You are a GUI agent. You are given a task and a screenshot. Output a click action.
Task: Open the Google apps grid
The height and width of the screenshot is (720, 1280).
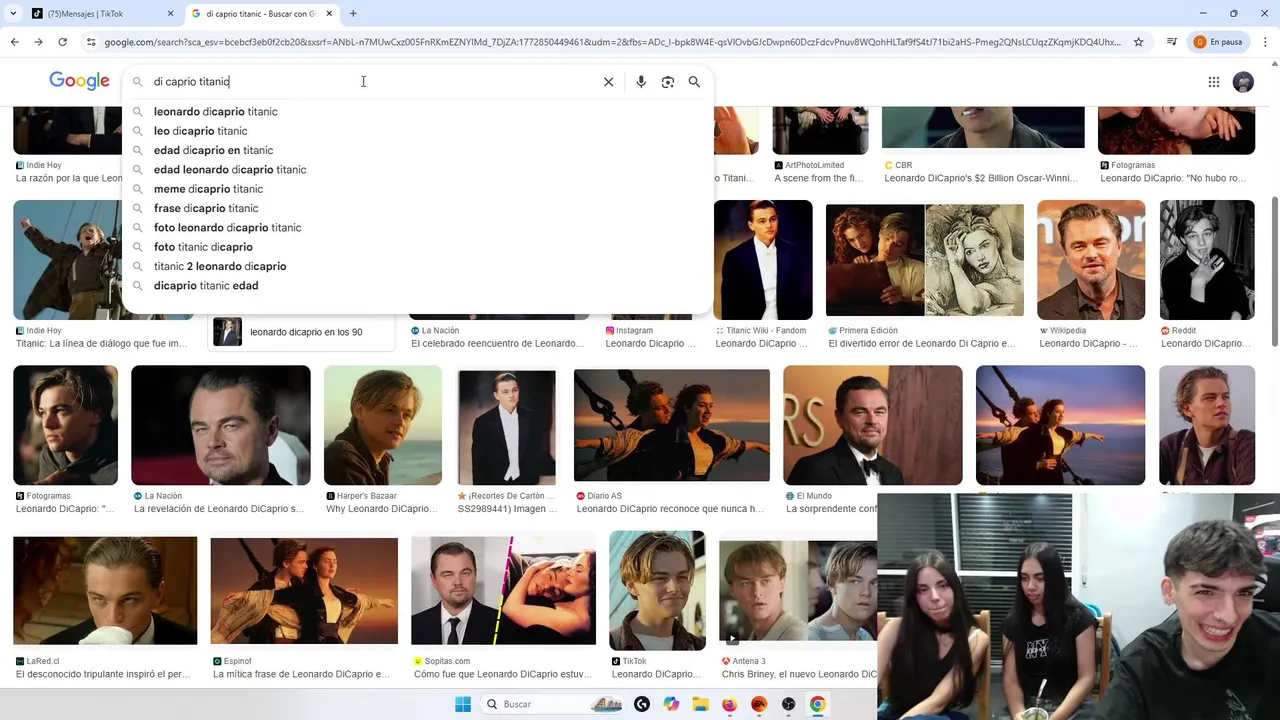pyautogui.click(x=1214, y=82)
